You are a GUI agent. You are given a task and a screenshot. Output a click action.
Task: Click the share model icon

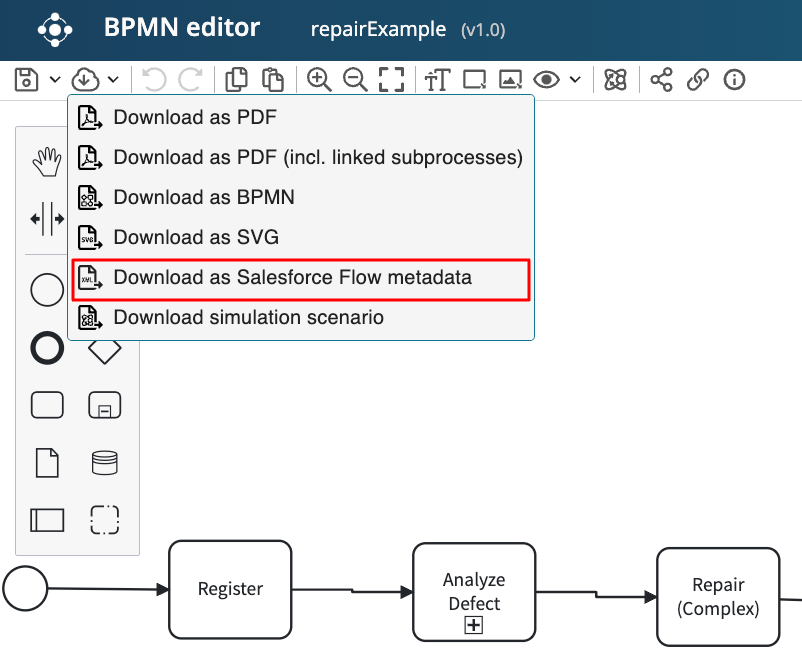pyautogui.click(x=661, y=80)
